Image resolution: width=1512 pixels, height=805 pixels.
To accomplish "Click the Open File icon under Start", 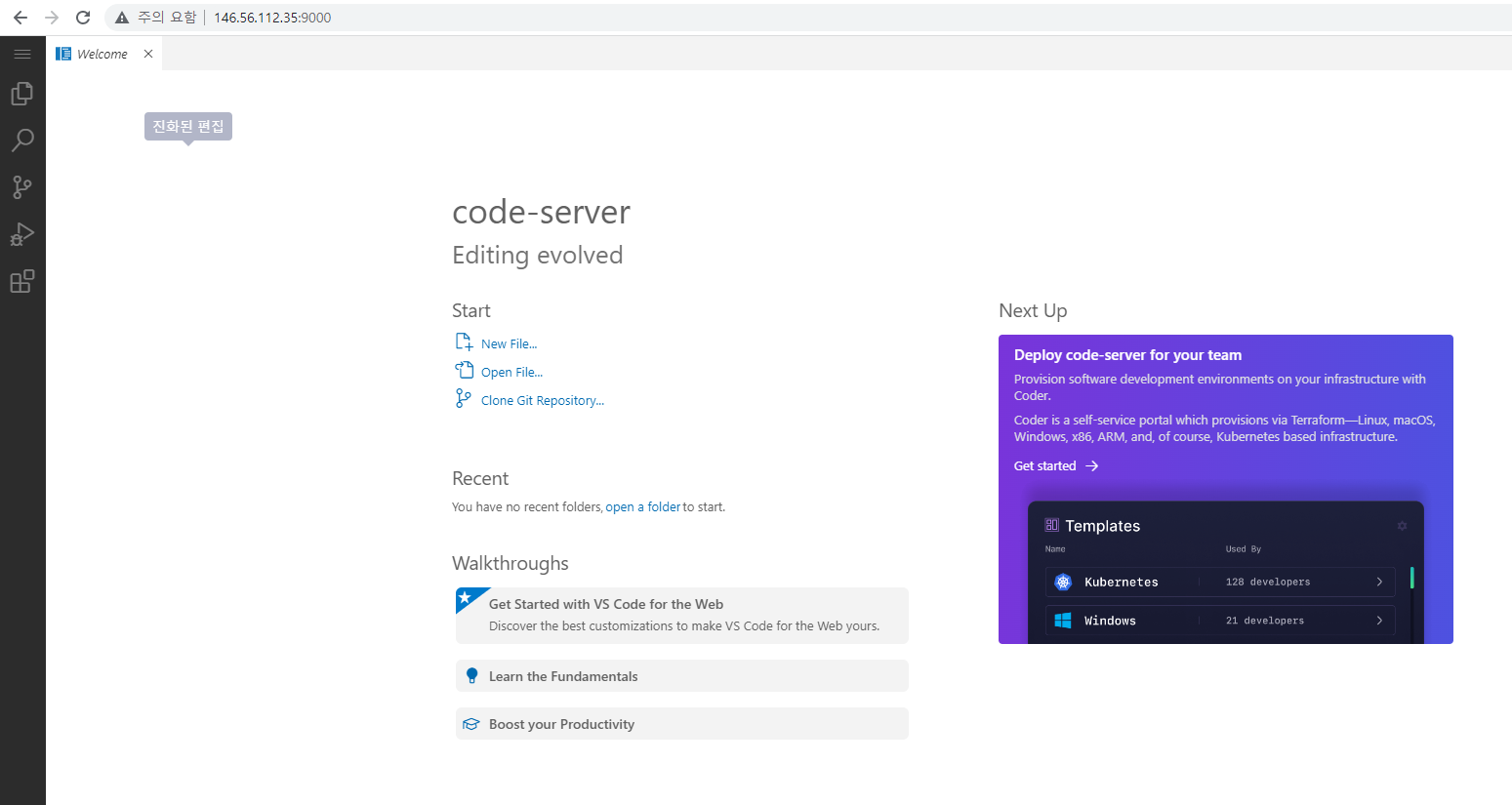I will (465, 370).
